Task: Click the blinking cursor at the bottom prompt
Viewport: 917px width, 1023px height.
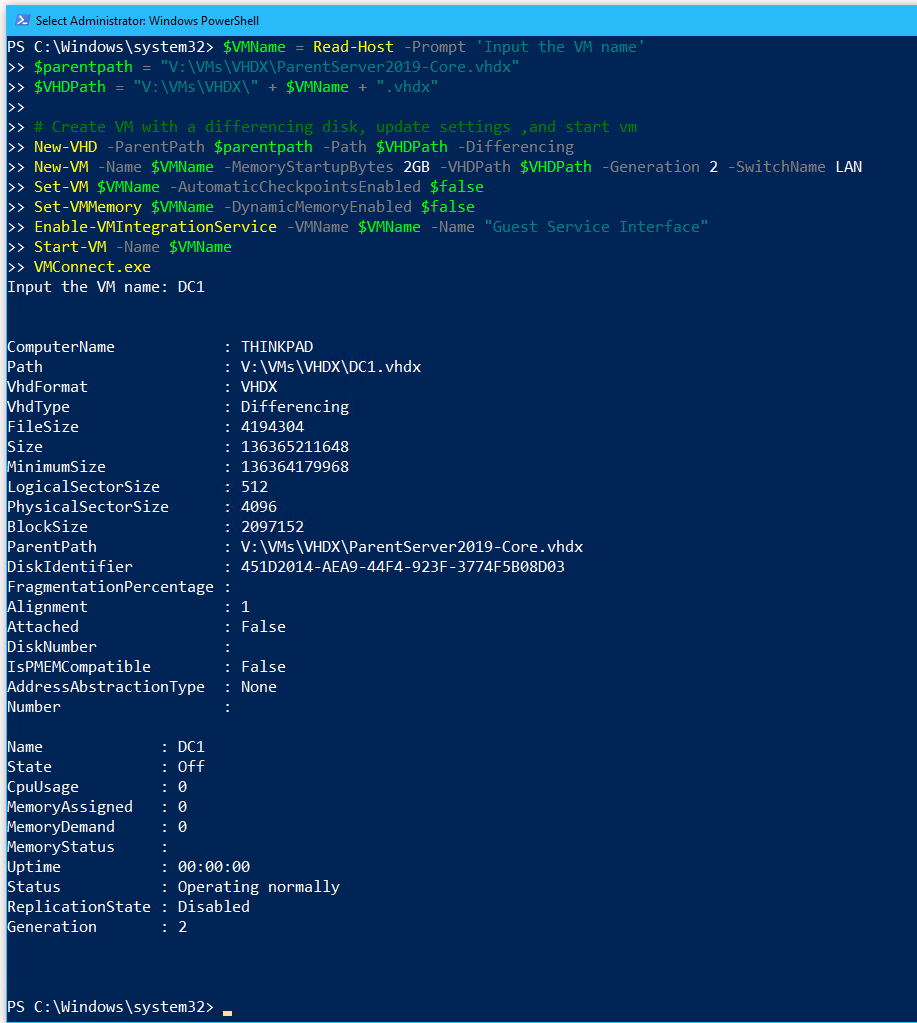Action: pos(228,1013)
